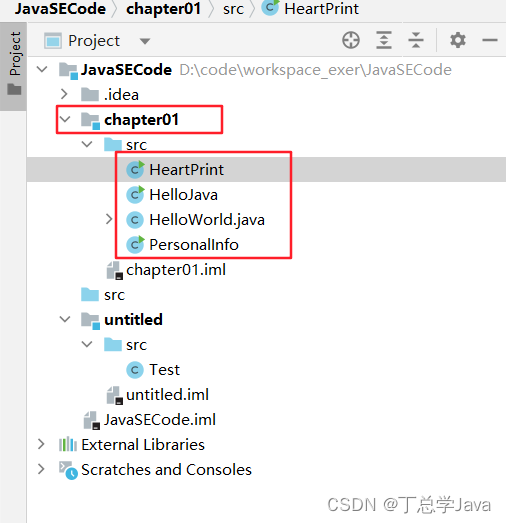Image resolution: width=506 pixels, height=523 pixels.
Task: Click the chapter01.iml file icon
Action: (x=114, y=270)
